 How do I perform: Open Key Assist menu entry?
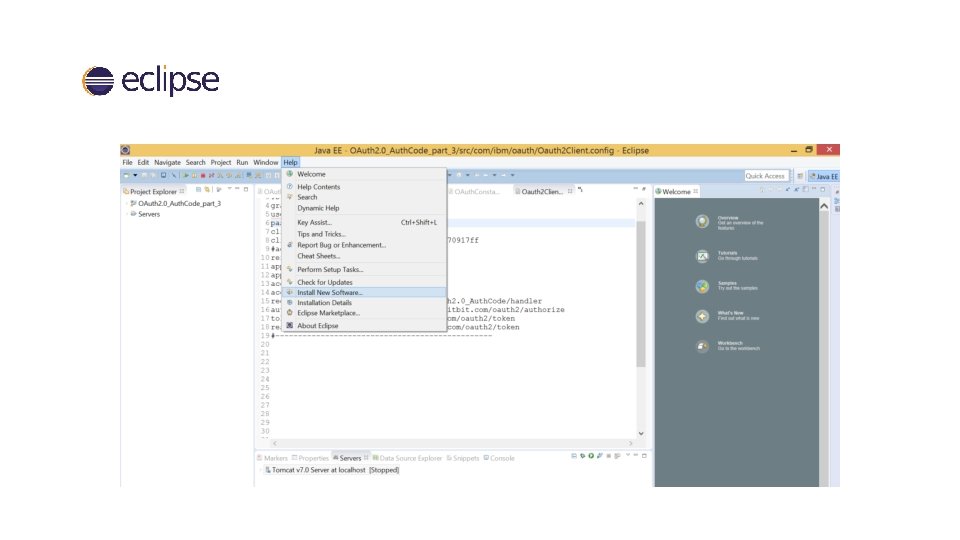pos(364,222)
